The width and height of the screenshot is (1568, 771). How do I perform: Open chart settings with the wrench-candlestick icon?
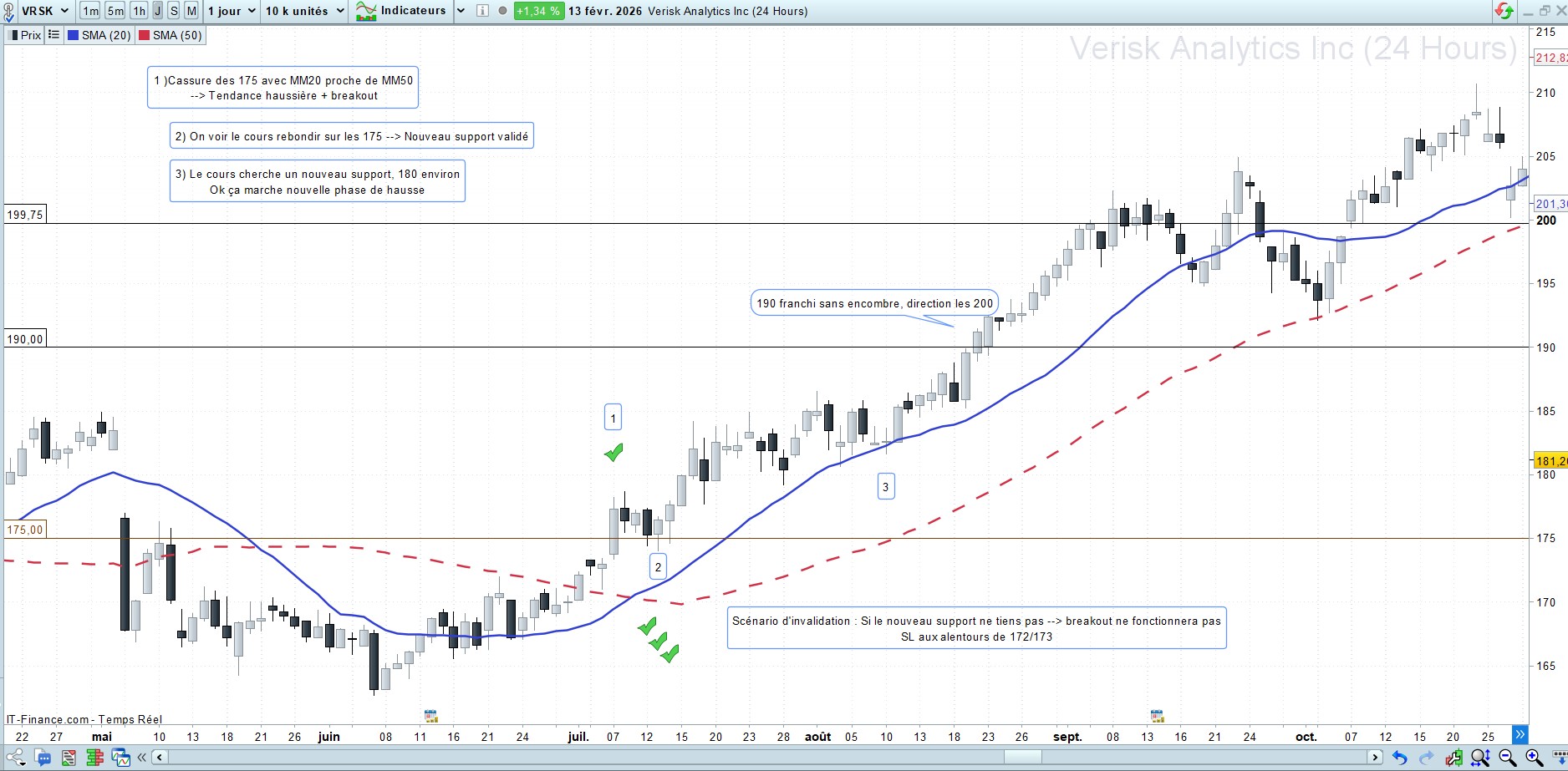pos(1453,758)
